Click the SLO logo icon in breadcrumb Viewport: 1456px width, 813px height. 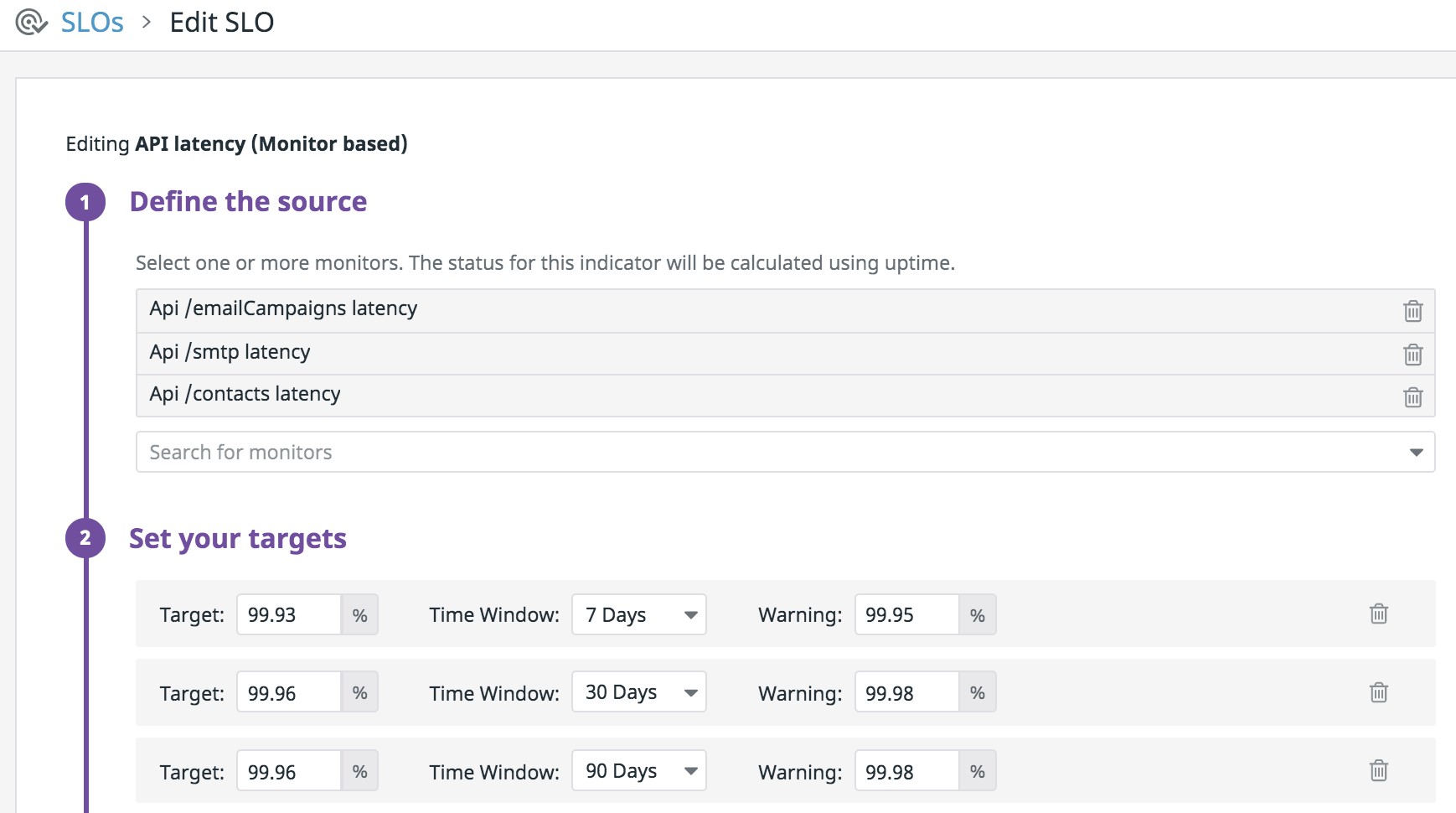pos(31,23)
